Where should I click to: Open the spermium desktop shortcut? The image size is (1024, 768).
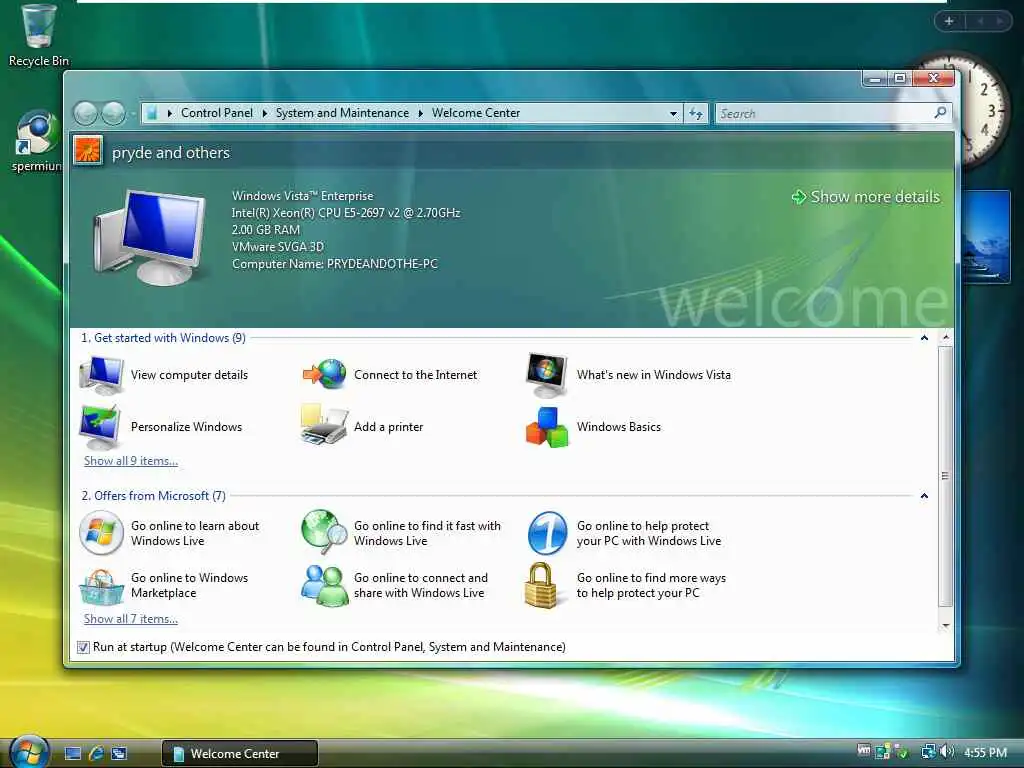point(37,141)
